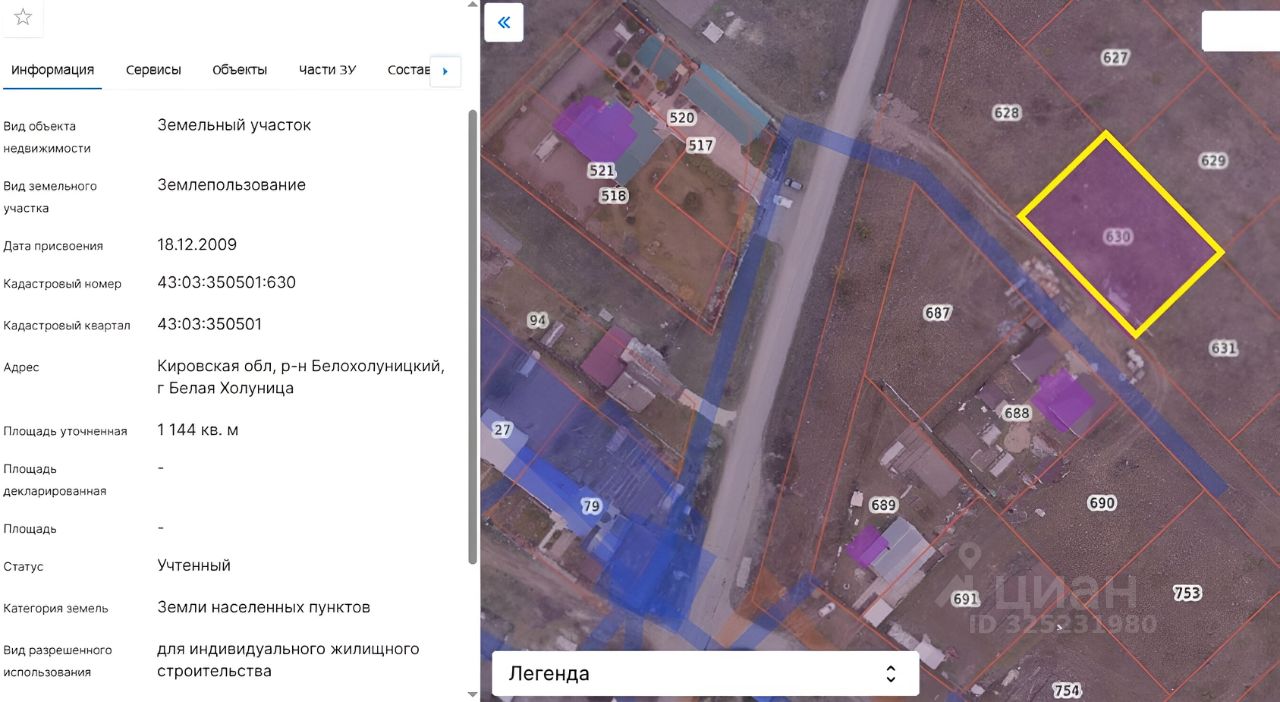Screen dimensions: 1280x702
Task: Select parcel label 688 on map
Action: tap(1016, 412)
